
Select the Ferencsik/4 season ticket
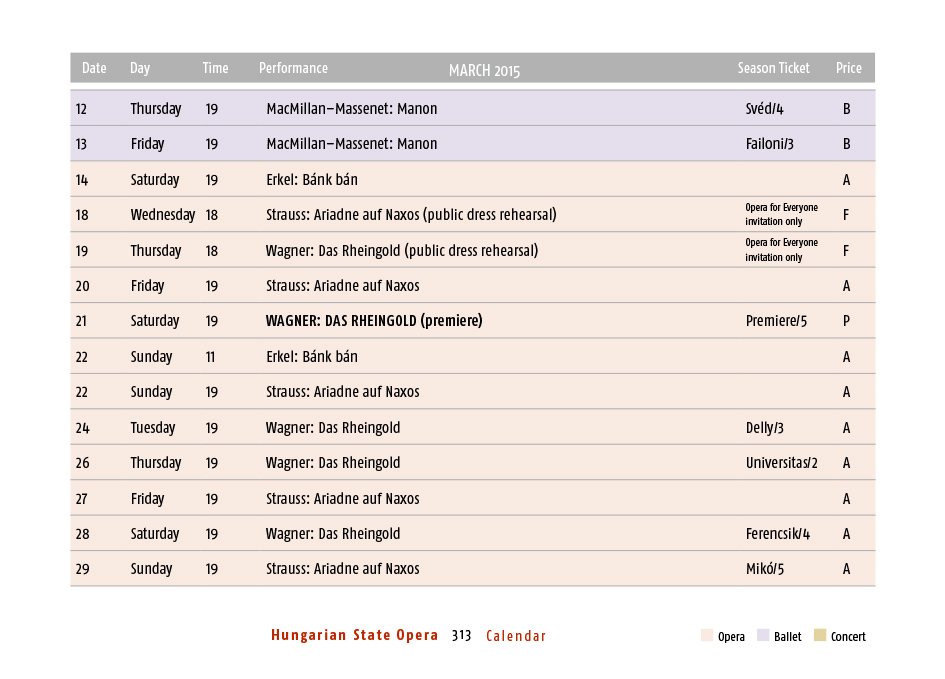[x=778, y=534]
